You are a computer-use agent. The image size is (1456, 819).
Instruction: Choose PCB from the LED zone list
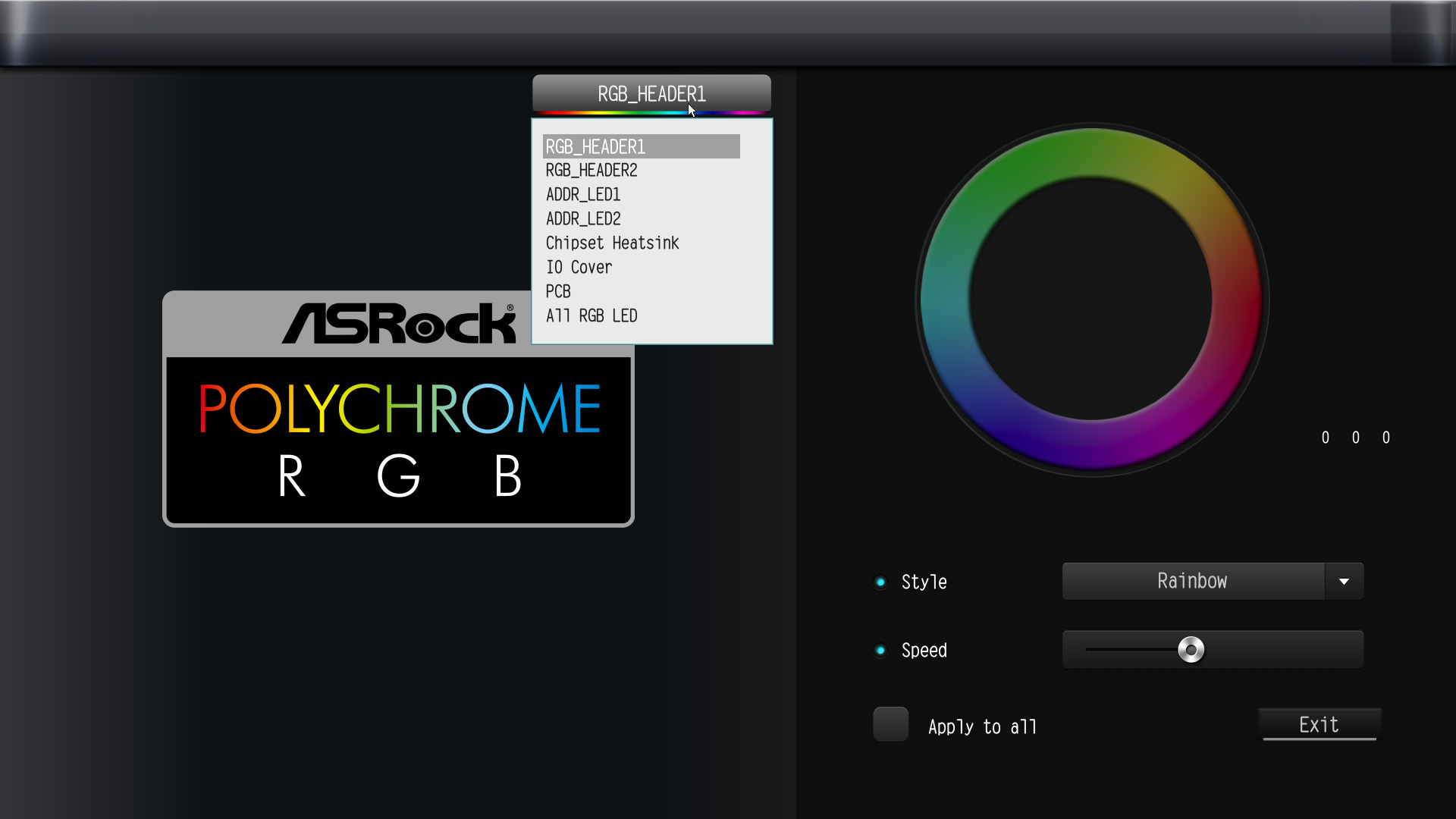coord(558,291)
